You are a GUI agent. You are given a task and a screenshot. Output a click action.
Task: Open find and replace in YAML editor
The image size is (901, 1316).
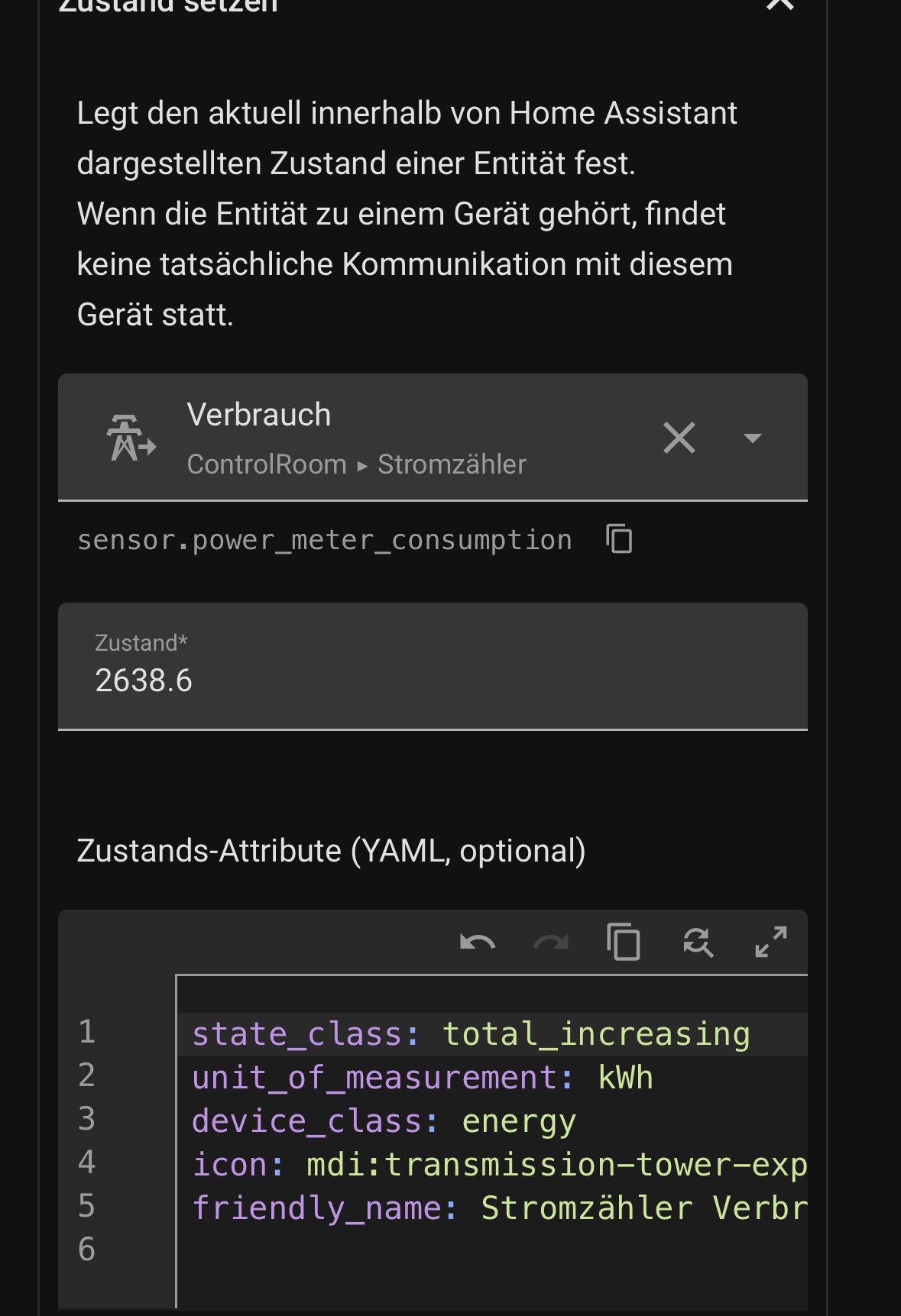697,942
